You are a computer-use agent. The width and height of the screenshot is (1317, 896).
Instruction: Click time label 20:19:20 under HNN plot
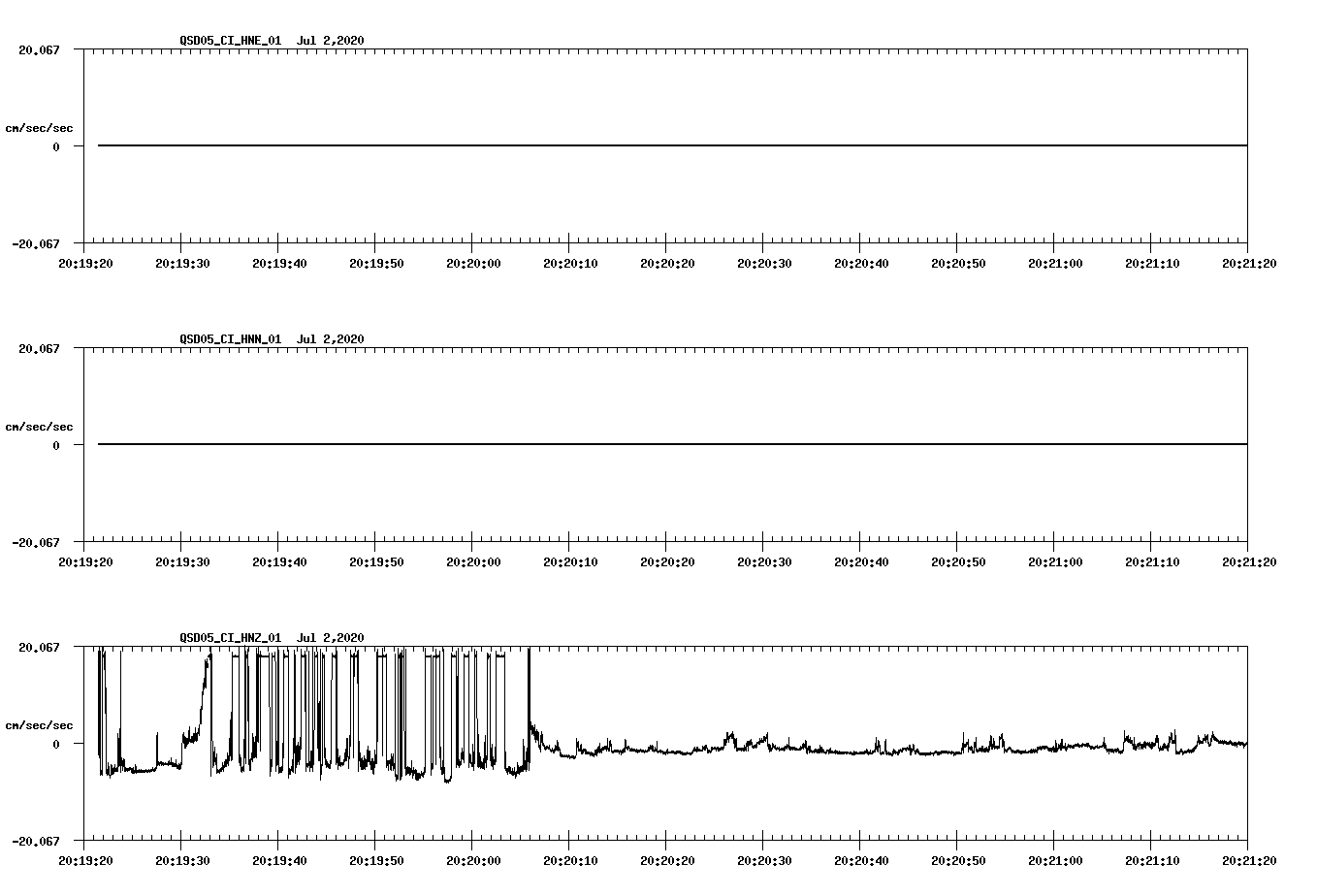click(x=85, y=562)
